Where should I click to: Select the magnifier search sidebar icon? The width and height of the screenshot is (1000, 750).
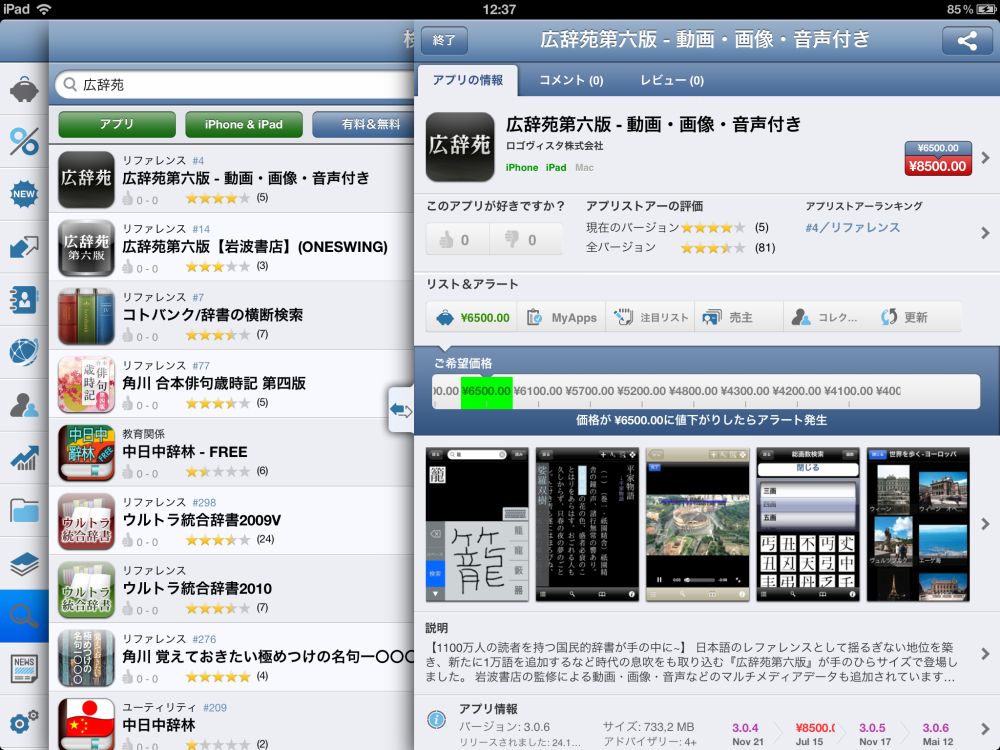pyautogui.click(x=24, y=616)
